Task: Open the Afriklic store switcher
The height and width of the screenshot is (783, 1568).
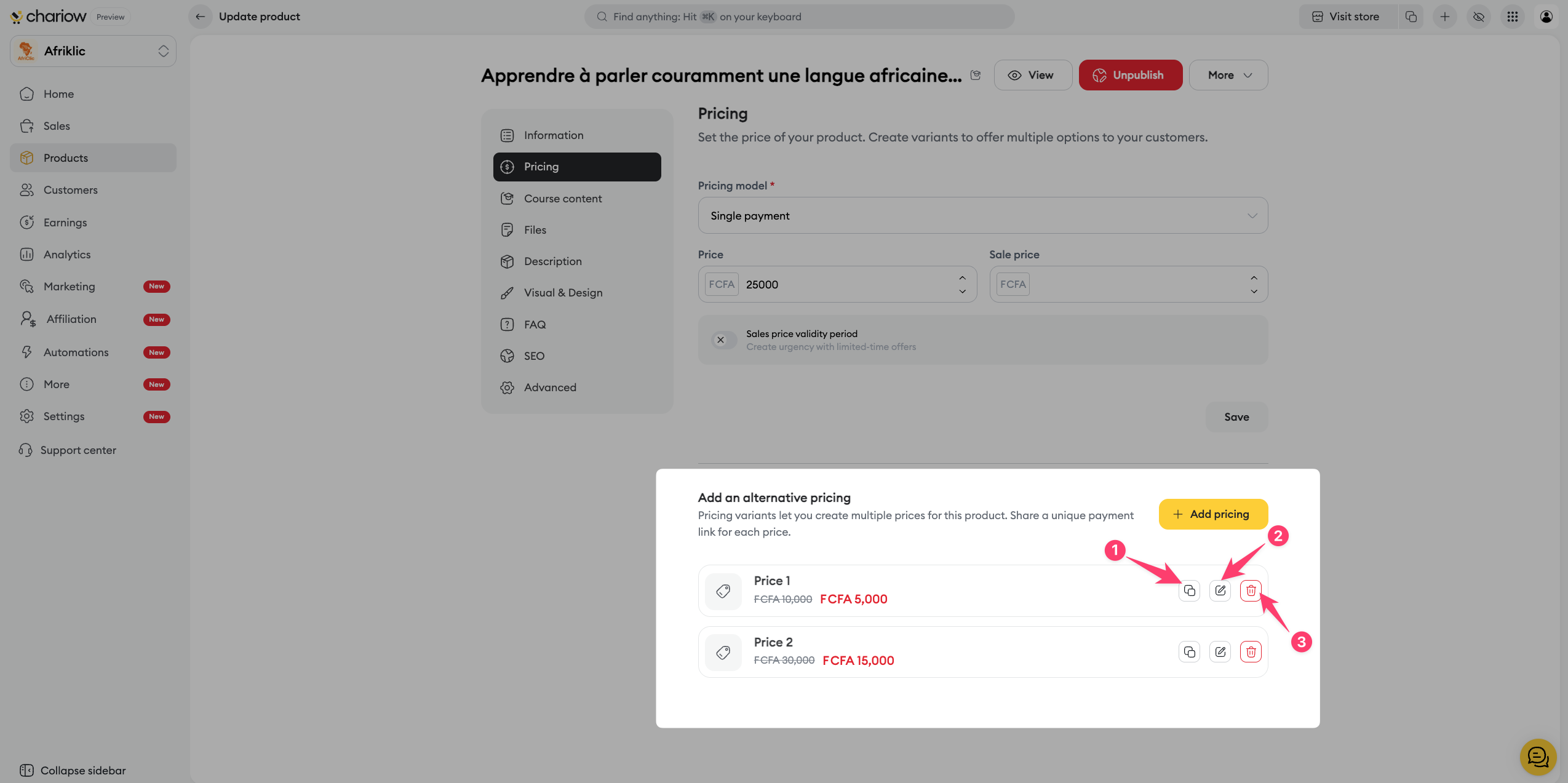Action: click(93, 51)
